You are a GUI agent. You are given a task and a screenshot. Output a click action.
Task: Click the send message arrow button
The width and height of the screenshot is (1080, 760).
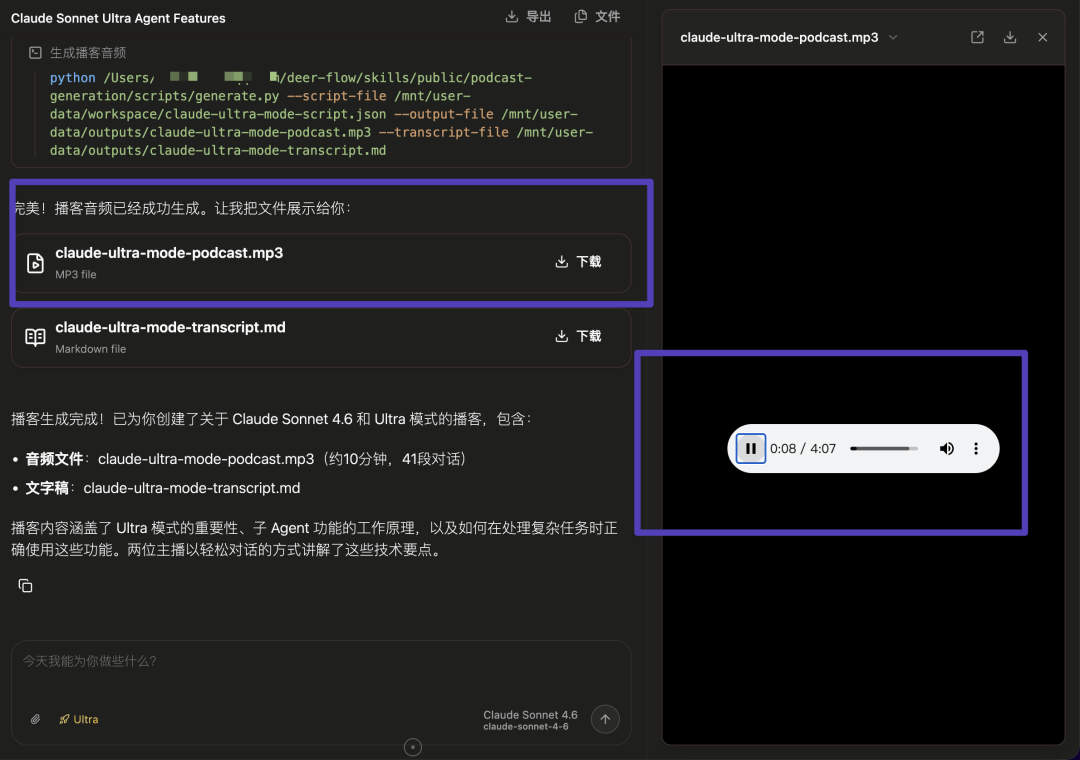[x=605, y=719]
